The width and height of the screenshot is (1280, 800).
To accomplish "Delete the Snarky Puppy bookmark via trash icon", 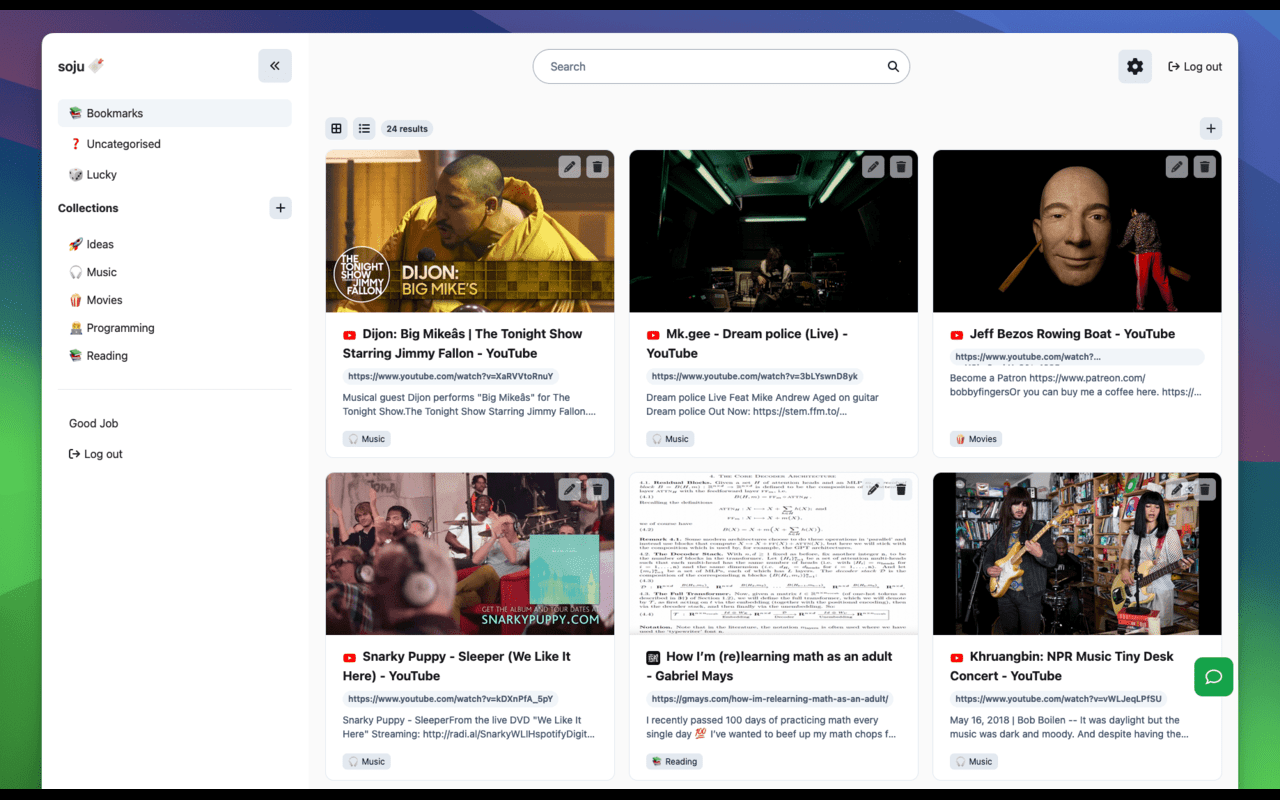I will point(597,489).
